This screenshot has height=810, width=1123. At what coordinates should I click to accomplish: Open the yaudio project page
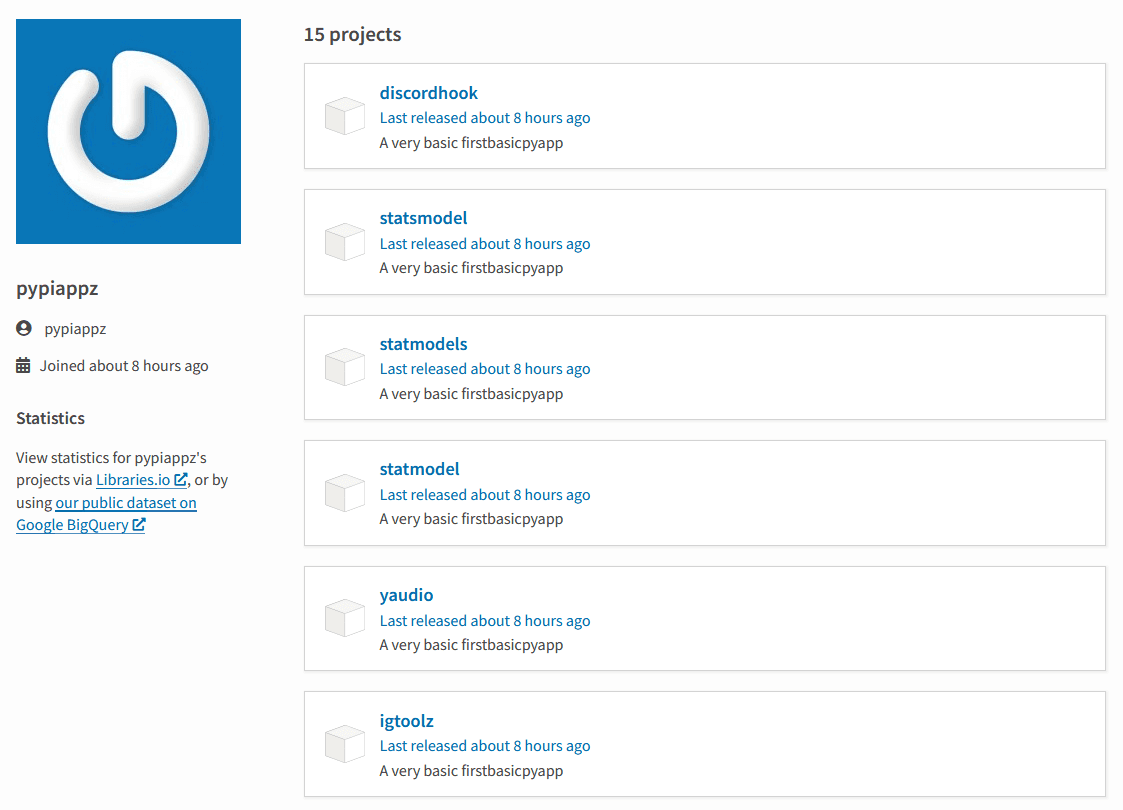click(x=406, y=594)
